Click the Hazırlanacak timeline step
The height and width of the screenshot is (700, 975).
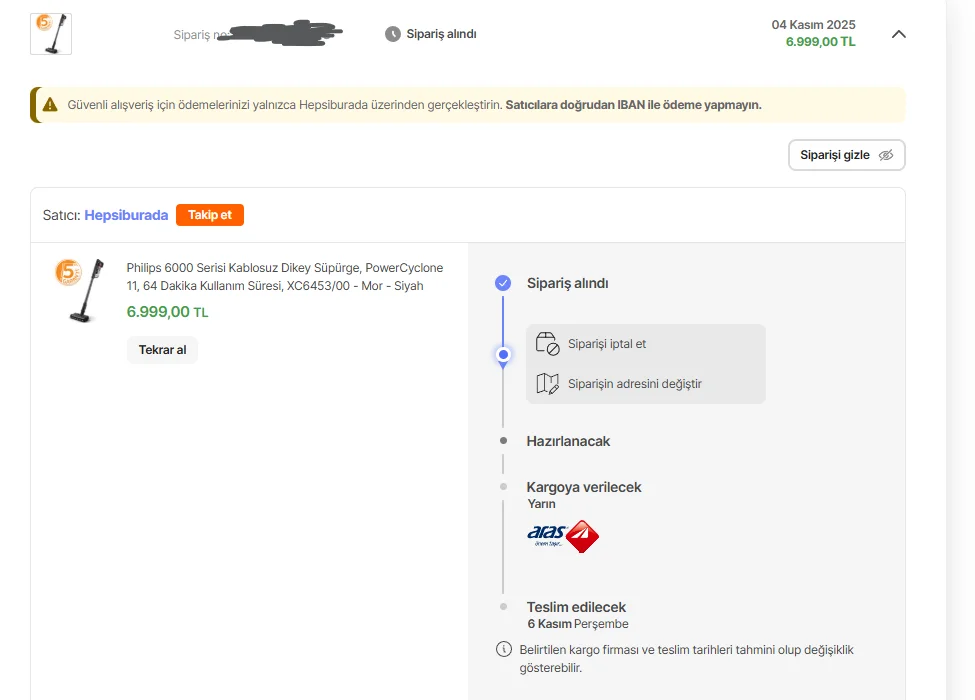coord(568,441)
